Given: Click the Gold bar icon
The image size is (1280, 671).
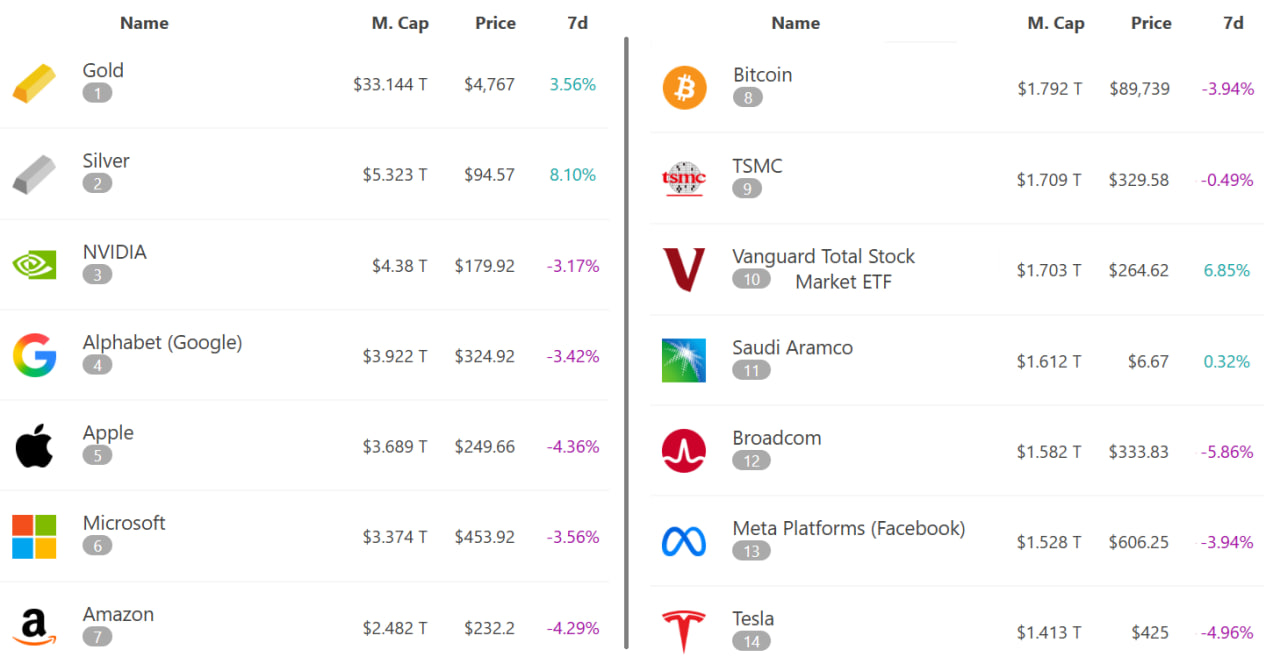Looking at the screenshot, I should (x=34, y=83).
